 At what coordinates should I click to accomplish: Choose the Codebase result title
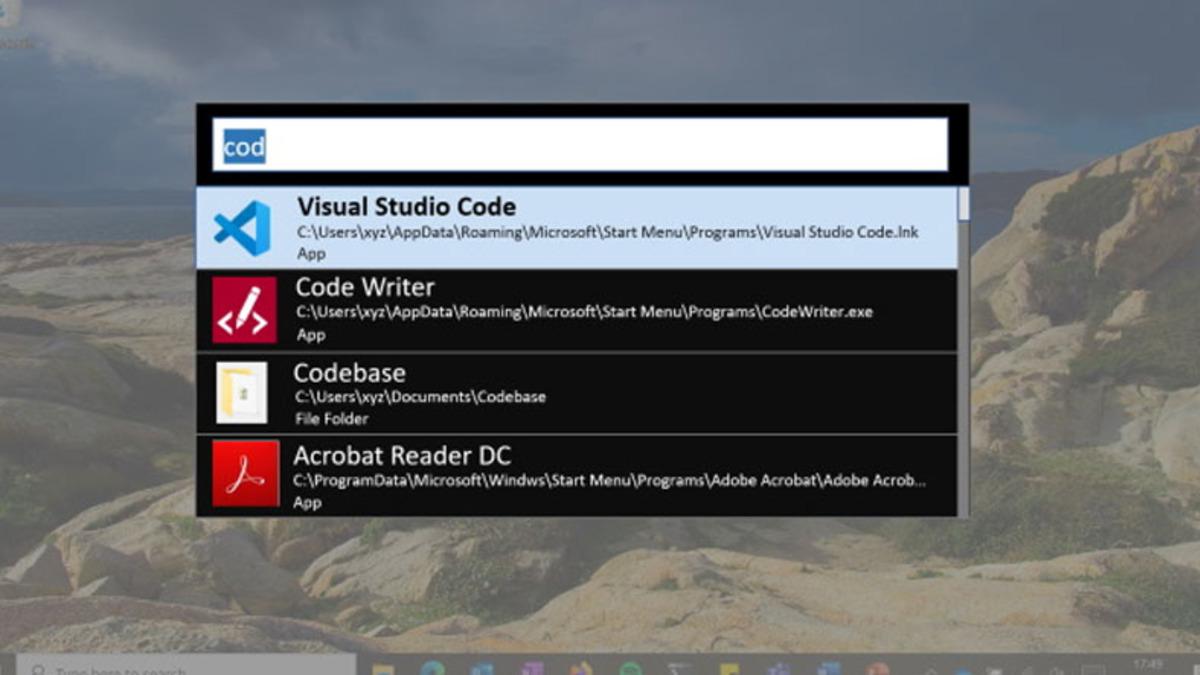(349, 373)
